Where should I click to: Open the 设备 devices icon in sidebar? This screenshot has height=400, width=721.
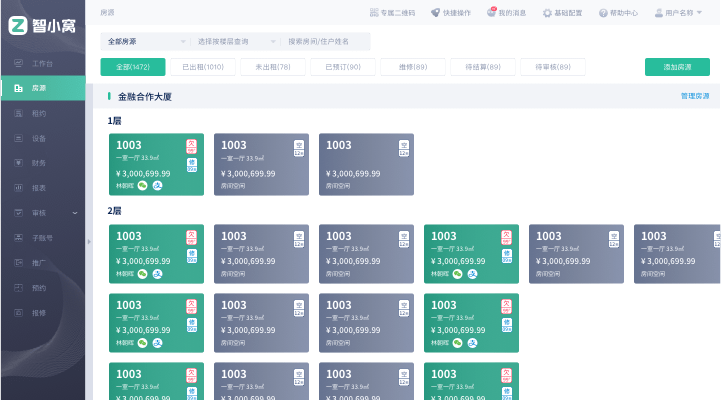(18, 138)
